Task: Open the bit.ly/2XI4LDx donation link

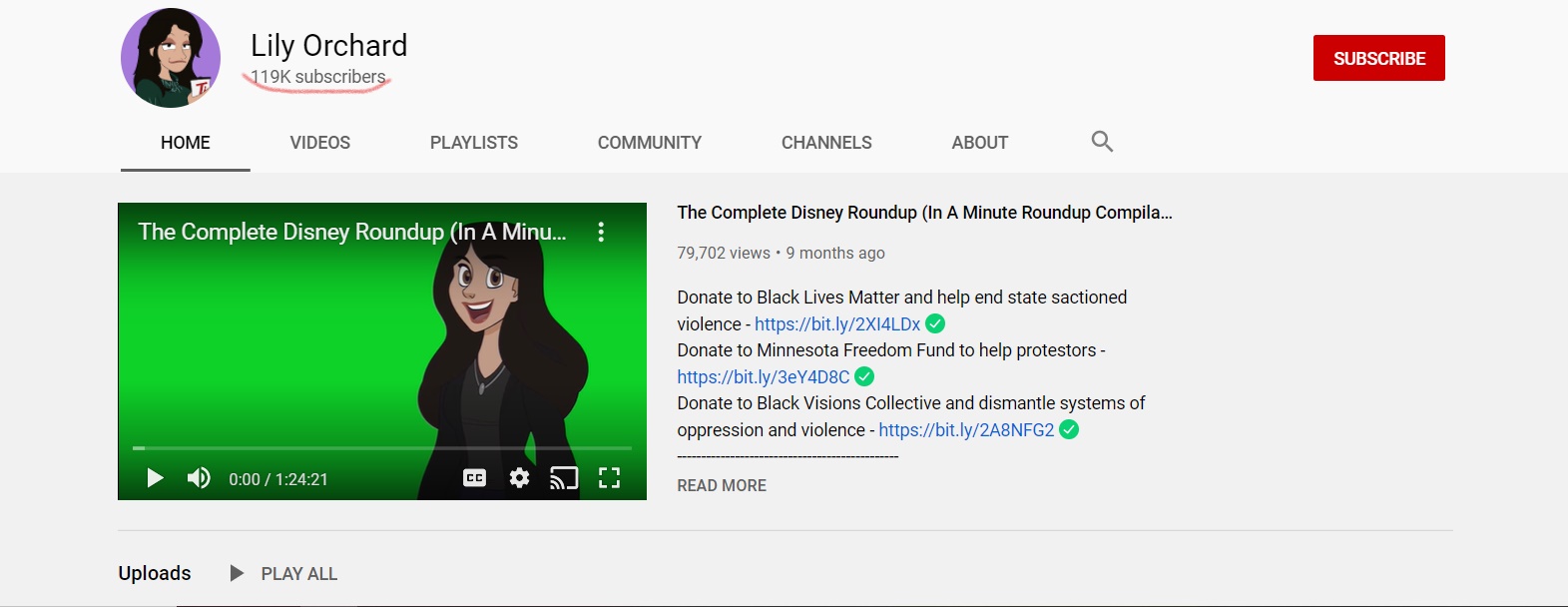Action: point(837,324)
